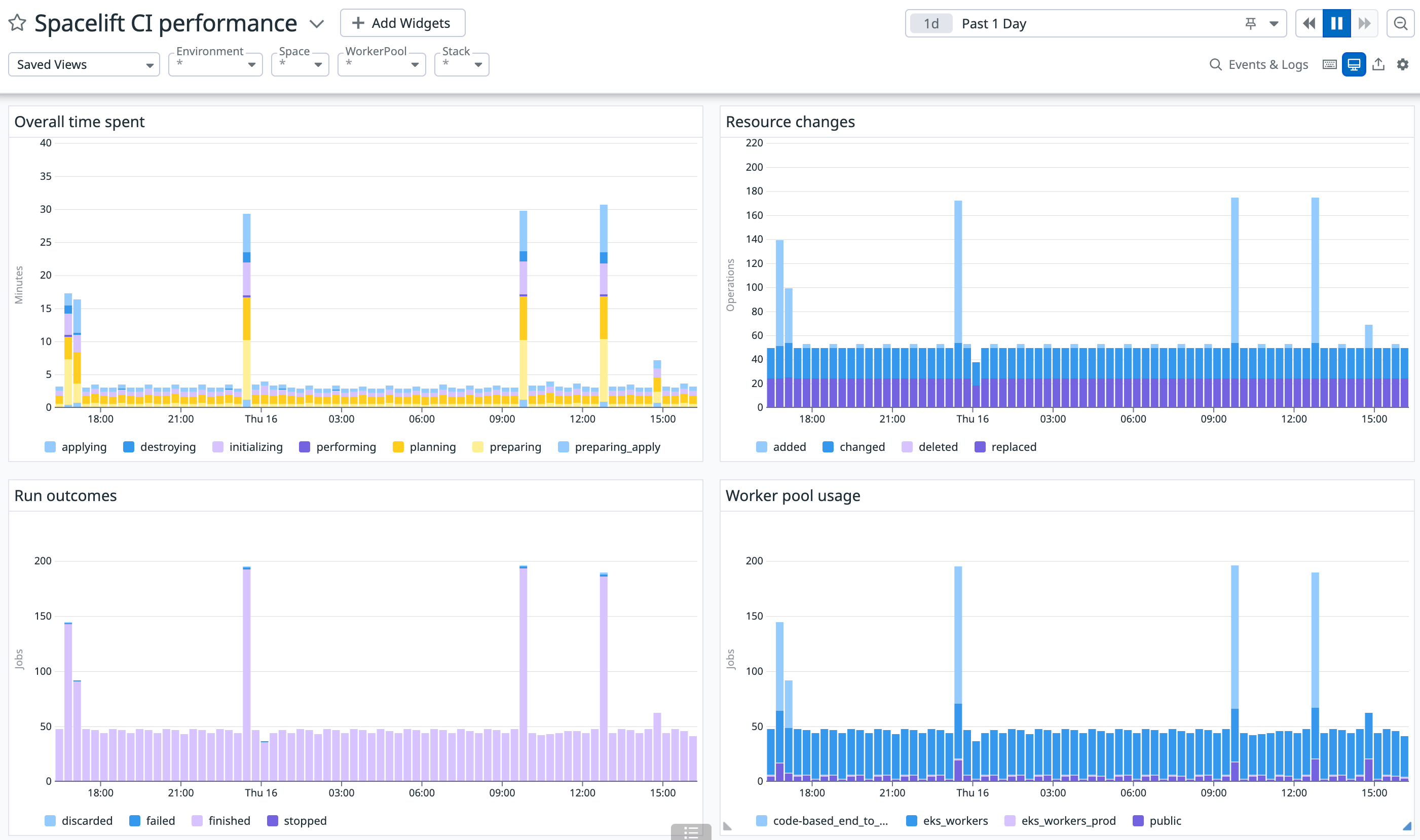
Task: Exit TV/kiosk display mode
Action: tap(1354, 64)
